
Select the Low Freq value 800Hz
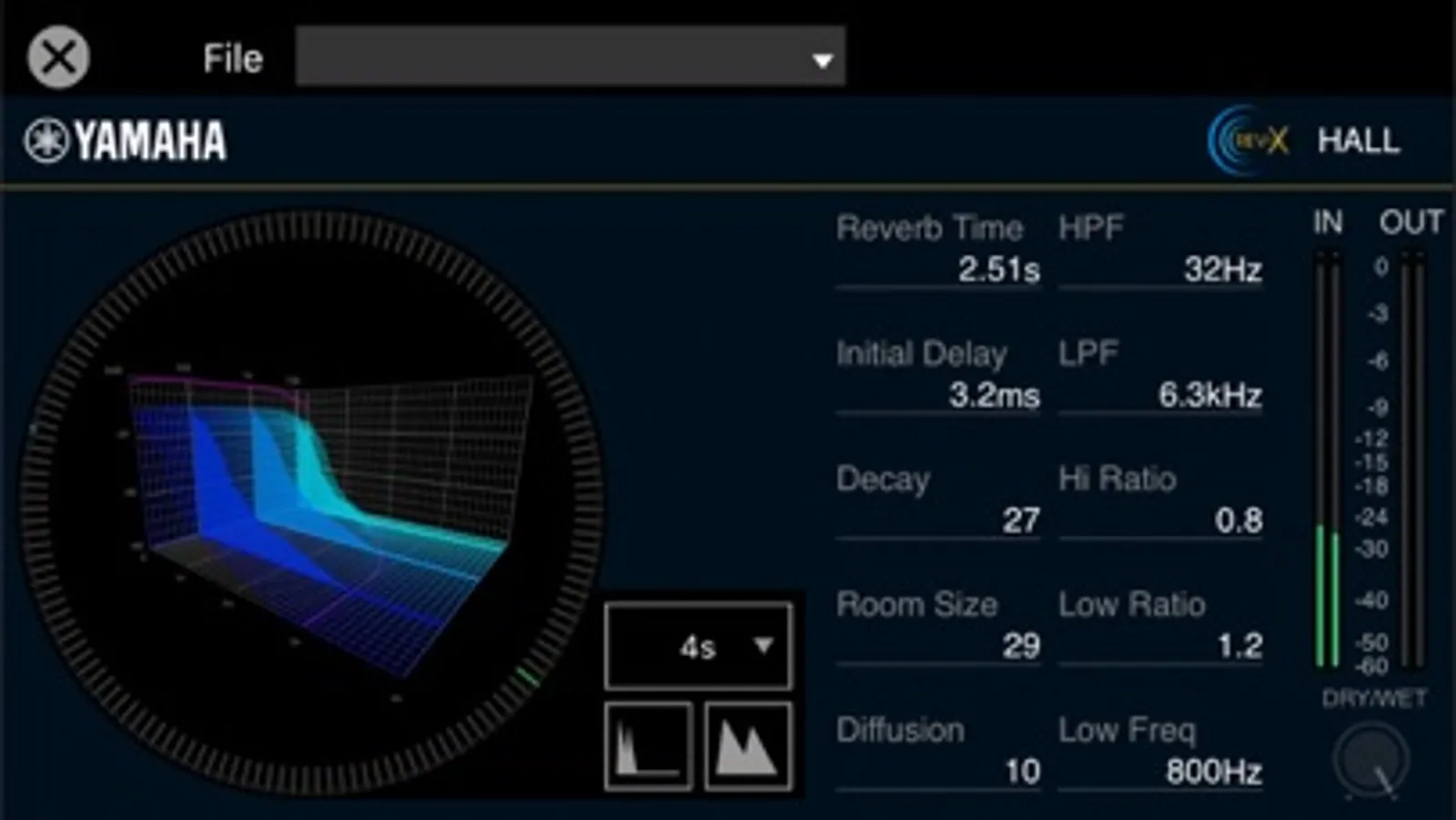click(x=1214, y=772)
